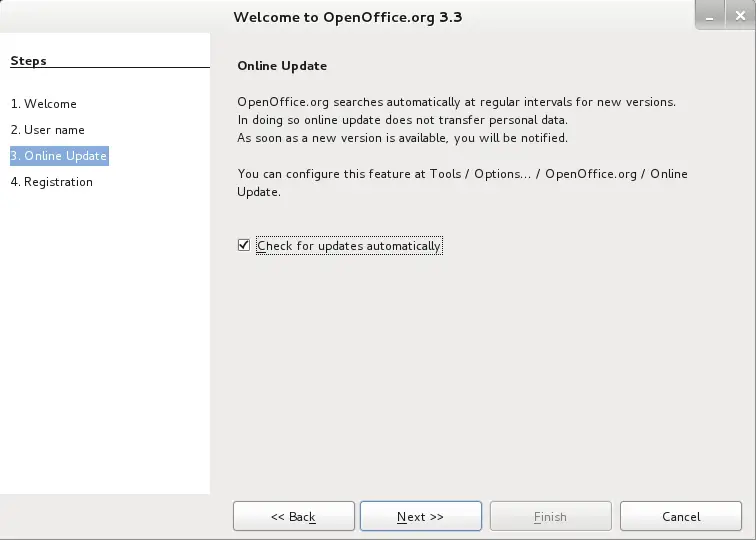Click the 'You can configure this feature' paragraph

pyautogui.click(x=462, y=183)
